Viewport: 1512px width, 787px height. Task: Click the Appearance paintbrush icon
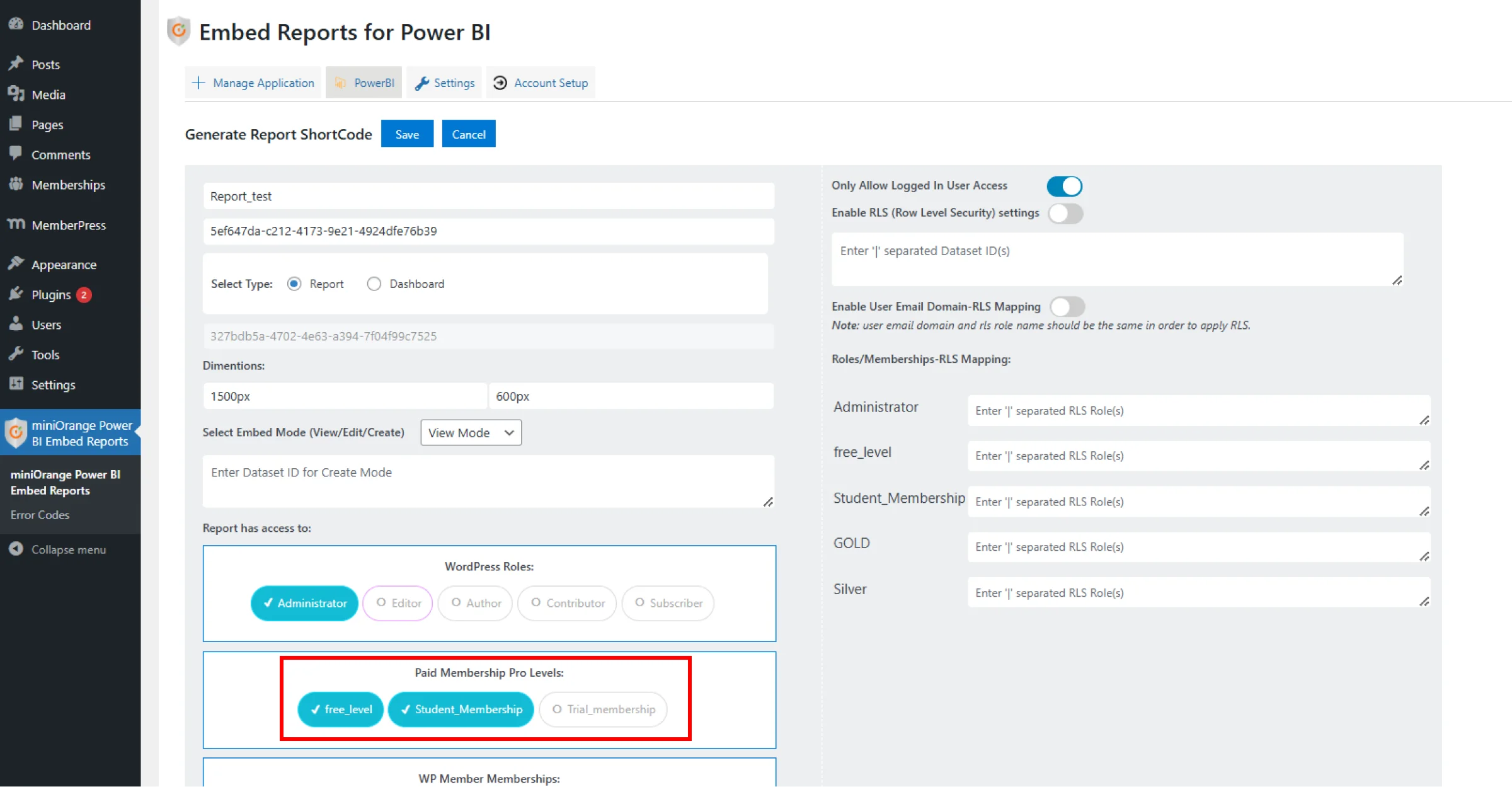pyautogui.click(x=16, y=264)
